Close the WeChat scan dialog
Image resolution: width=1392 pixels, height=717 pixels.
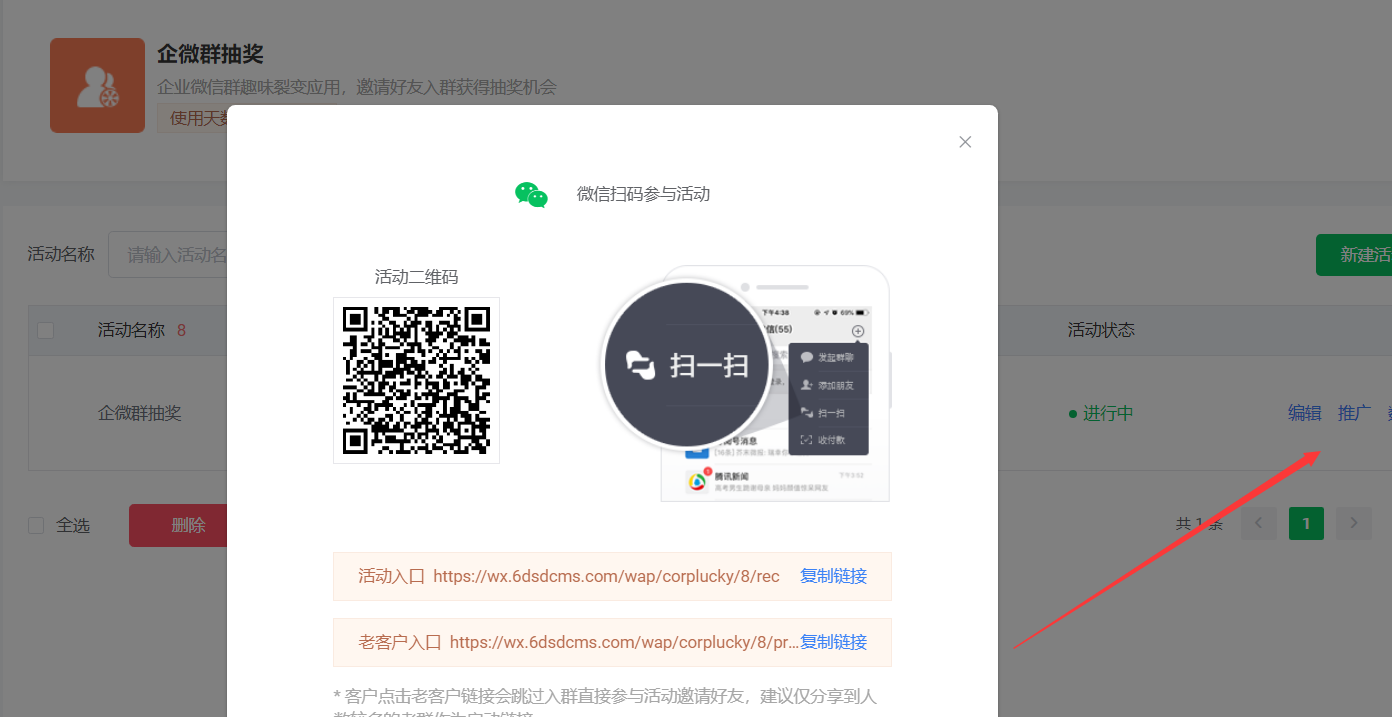click(965, 142)
